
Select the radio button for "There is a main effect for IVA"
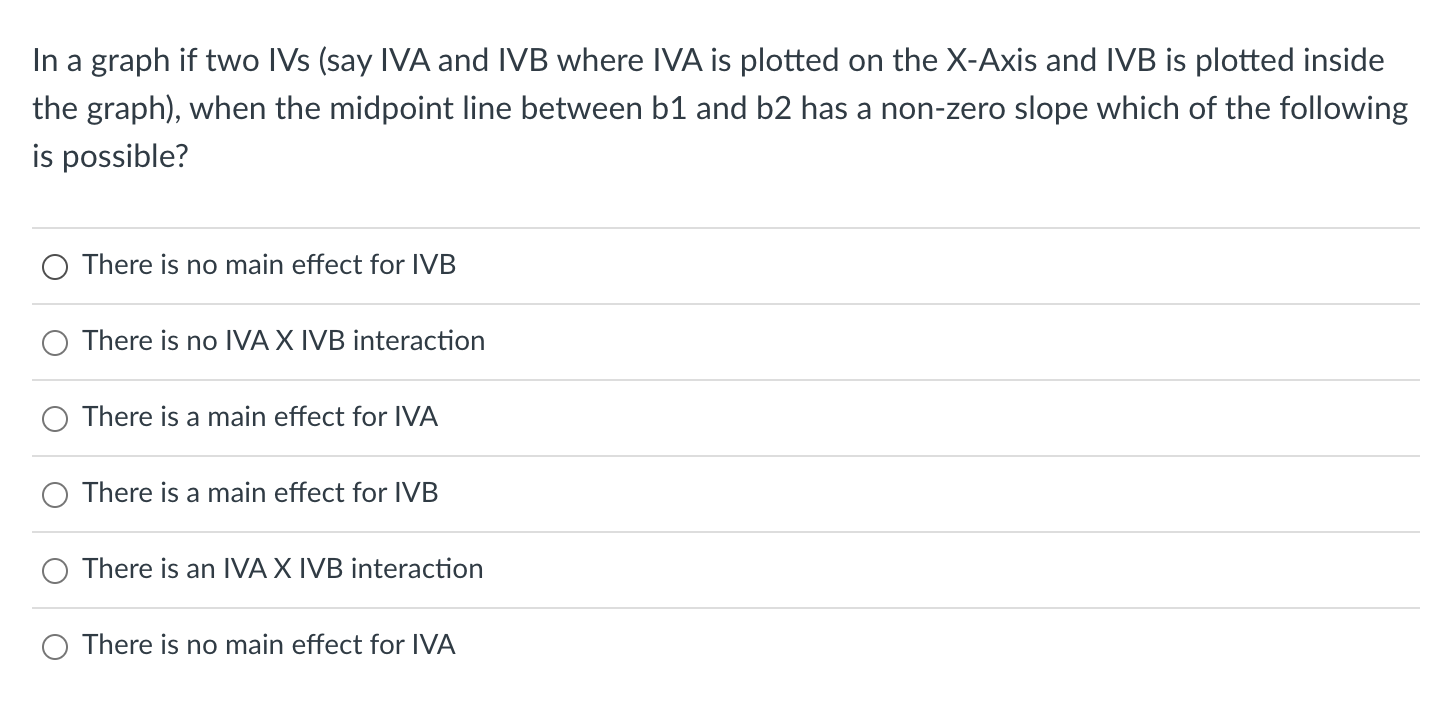(x=55, y=419)
